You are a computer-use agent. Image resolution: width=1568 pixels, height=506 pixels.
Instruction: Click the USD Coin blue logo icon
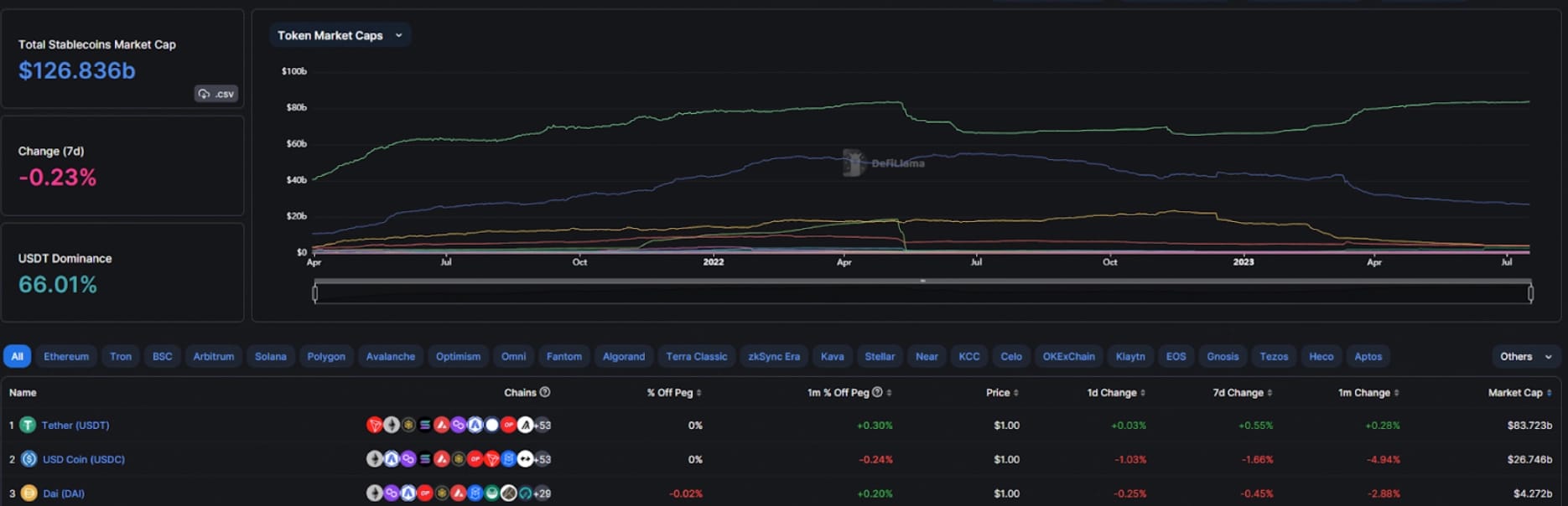pos(29,459)
